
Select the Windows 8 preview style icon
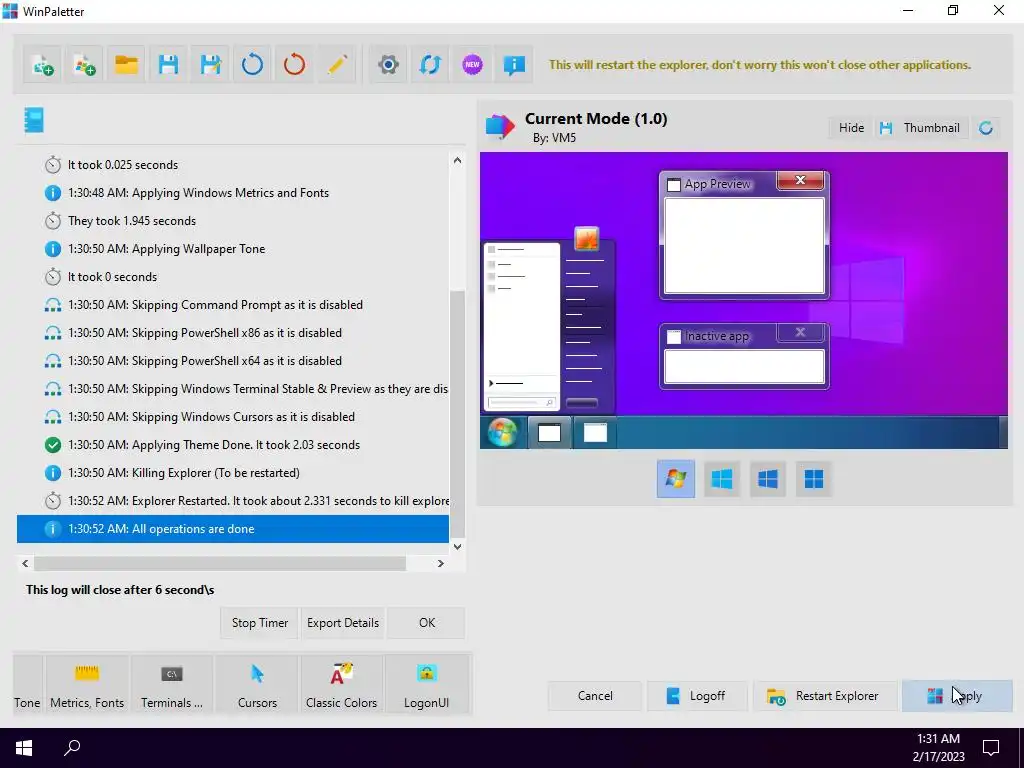[722, 479]
